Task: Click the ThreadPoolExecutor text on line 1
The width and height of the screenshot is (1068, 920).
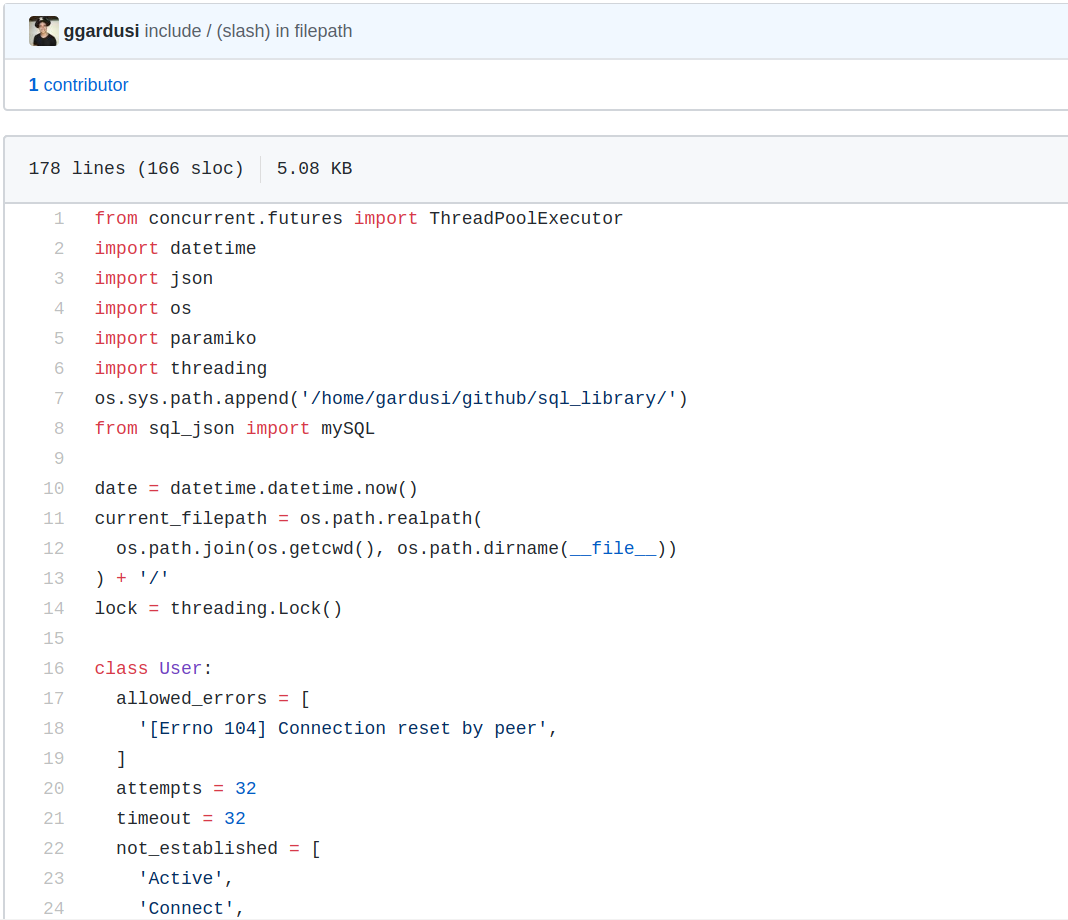Action: pyautogui.click(x=526, y=218)
